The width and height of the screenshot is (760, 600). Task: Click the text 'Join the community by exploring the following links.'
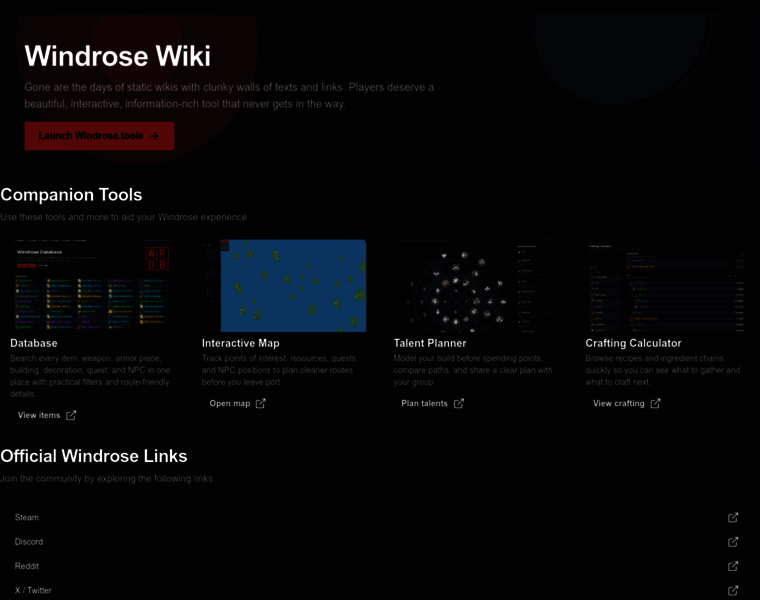[x=107, y=478]
